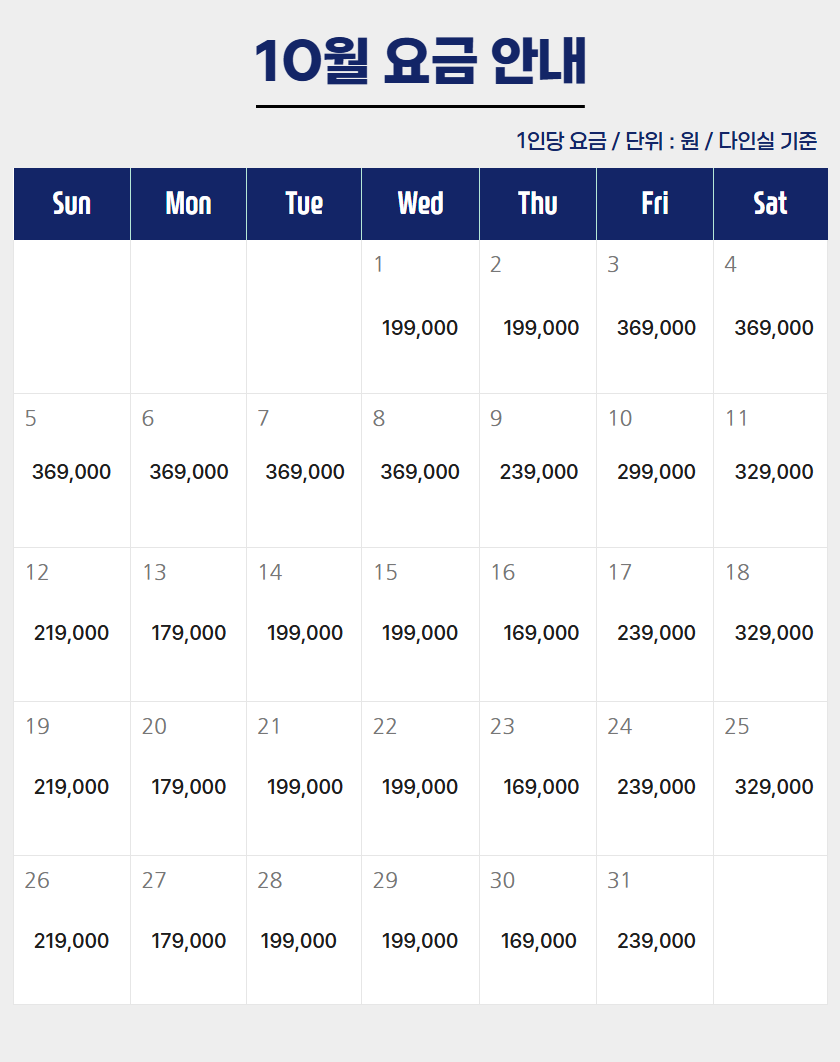Select the October 27 price 179,000
The width and height of the screenshot is (840, 1062).
pos(189,941)
